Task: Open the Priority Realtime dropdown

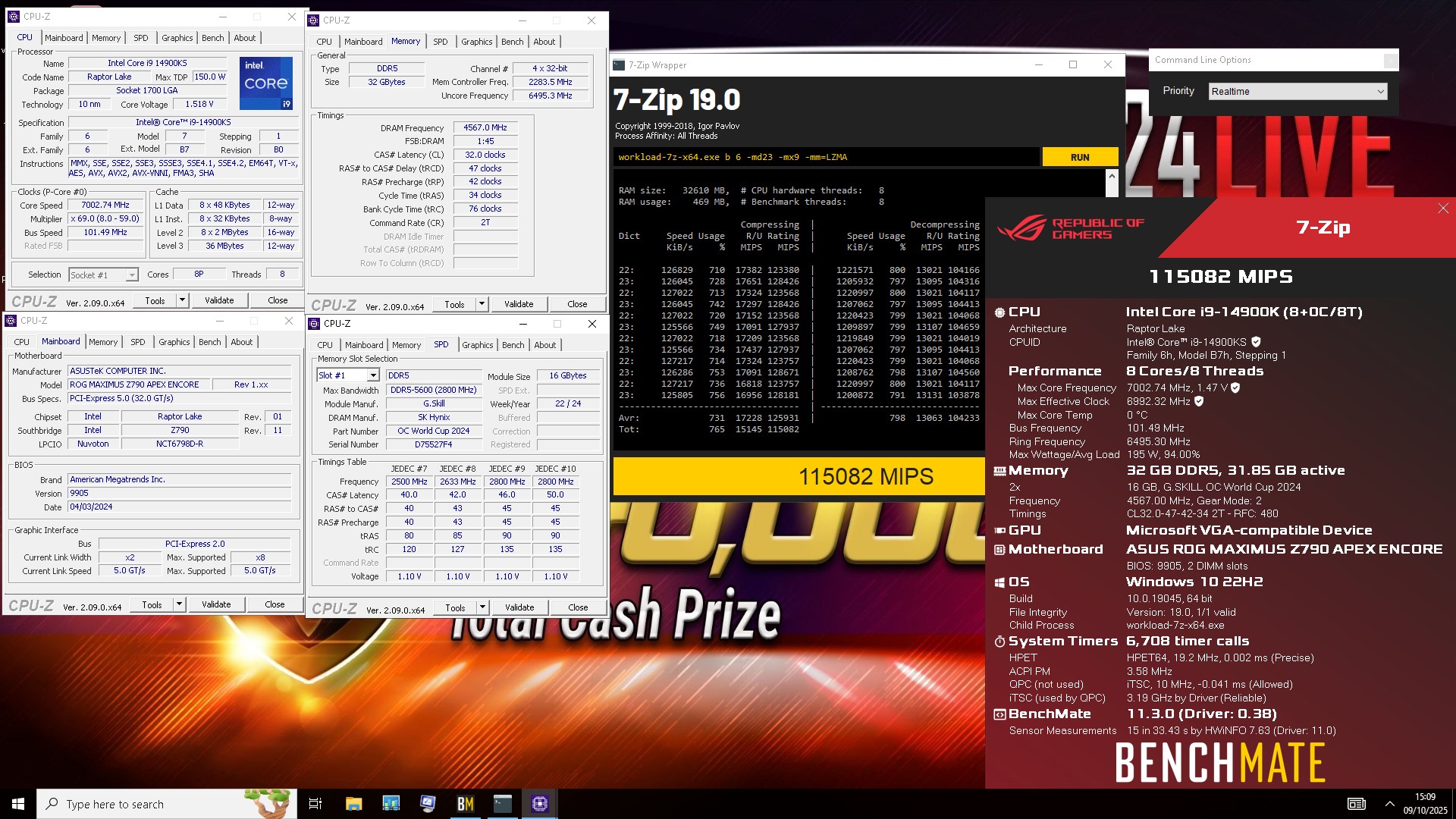Action: 1298,92
